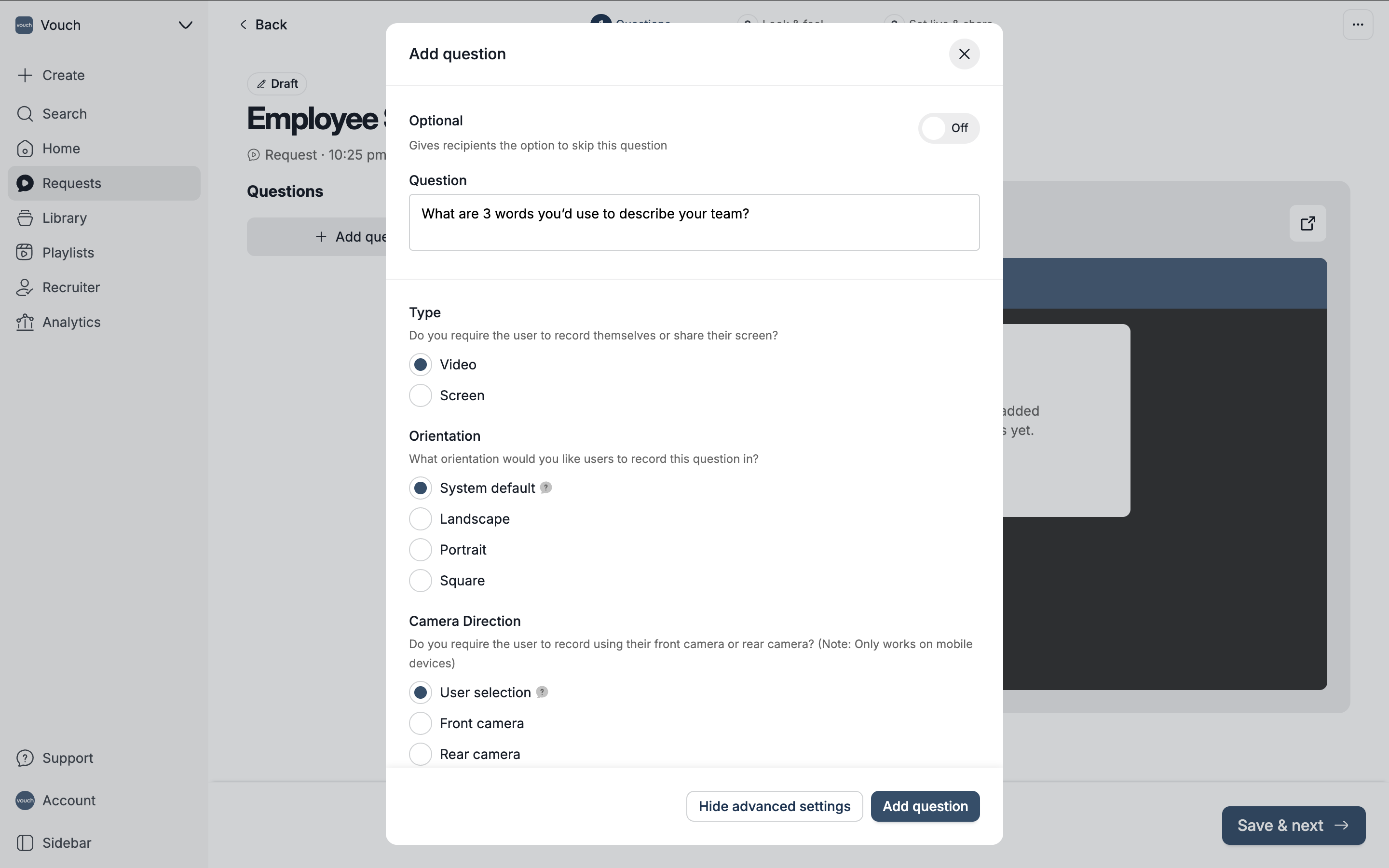Click the Create menu item

pos(104,75)
